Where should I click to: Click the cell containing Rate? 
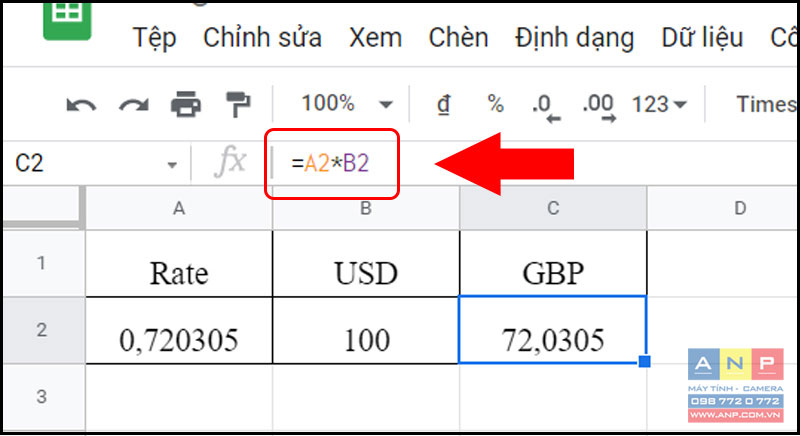pos(179,264)
